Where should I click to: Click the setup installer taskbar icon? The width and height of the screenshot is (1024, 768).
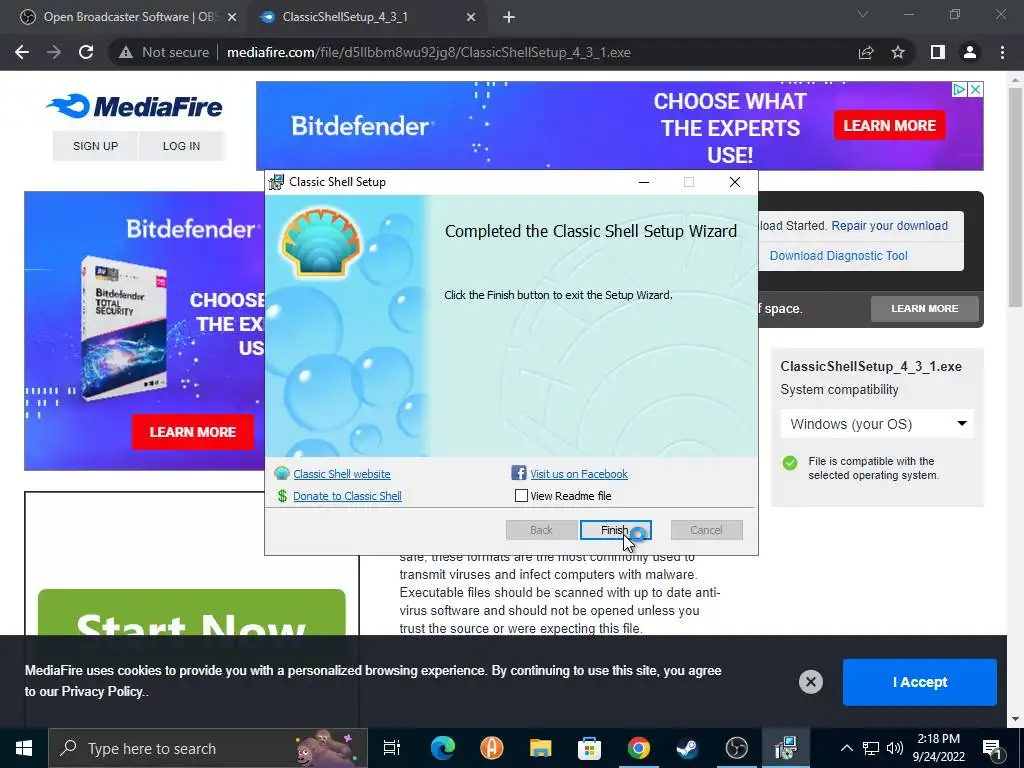(785, 748)
